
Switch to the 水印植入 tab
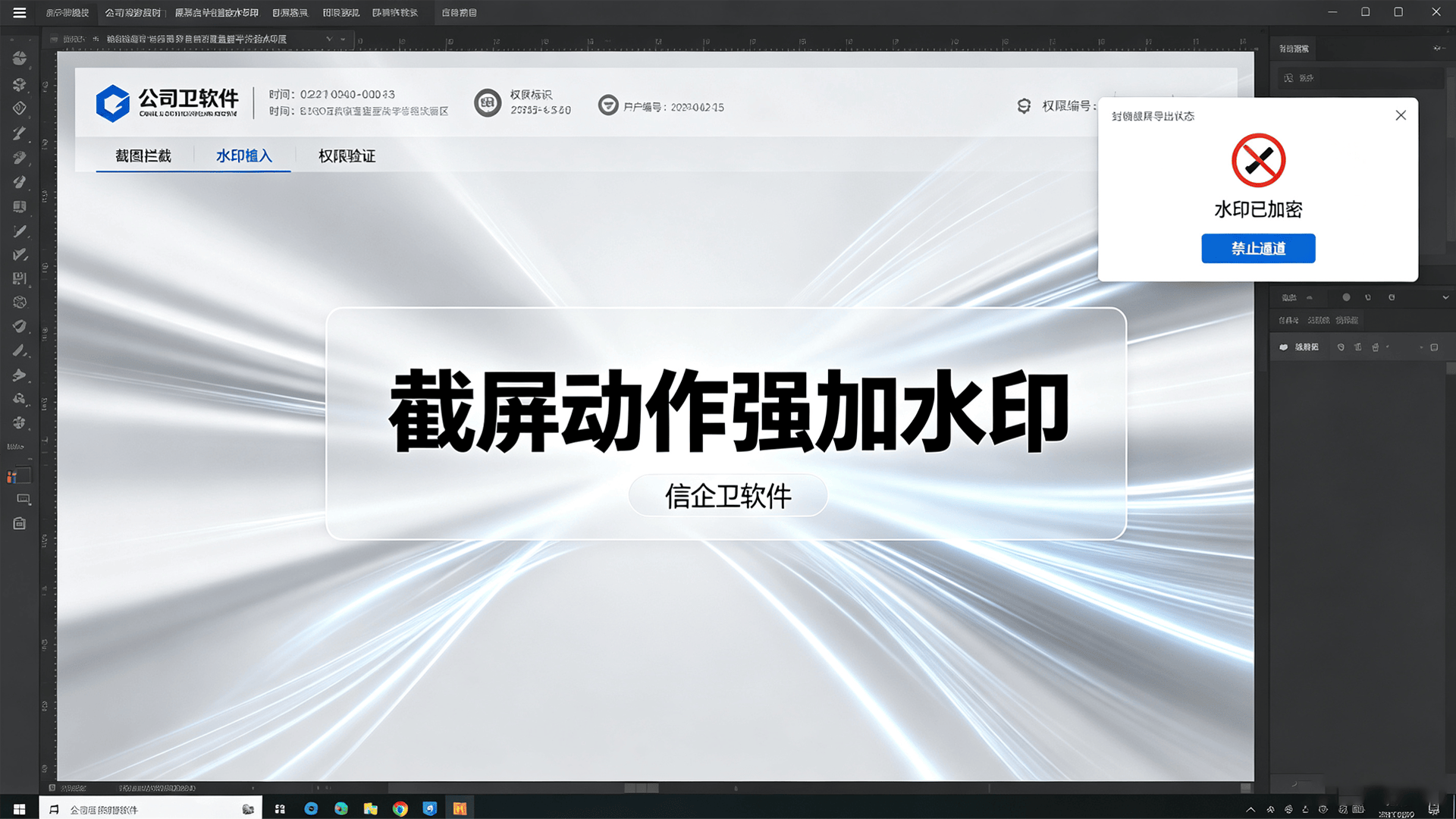coord(243,155)
